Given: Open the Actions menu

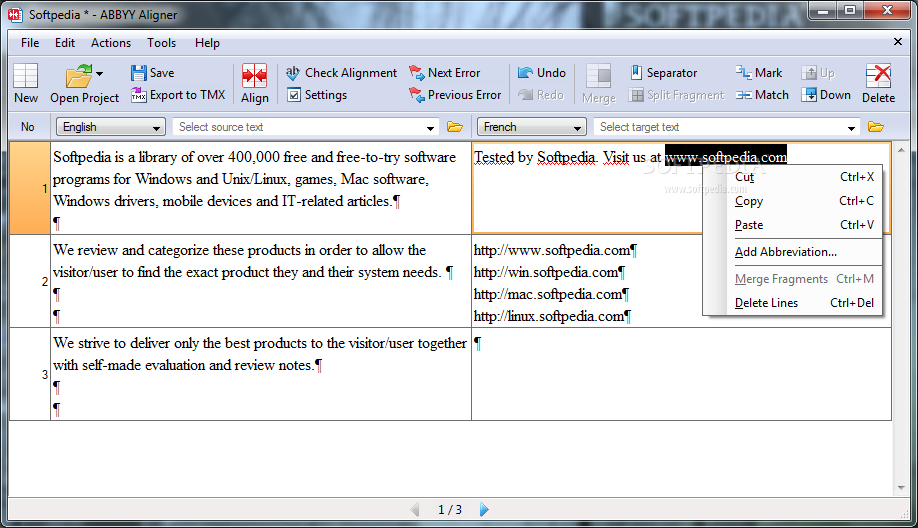Looking at the screenshot, I should coord(111,43).
